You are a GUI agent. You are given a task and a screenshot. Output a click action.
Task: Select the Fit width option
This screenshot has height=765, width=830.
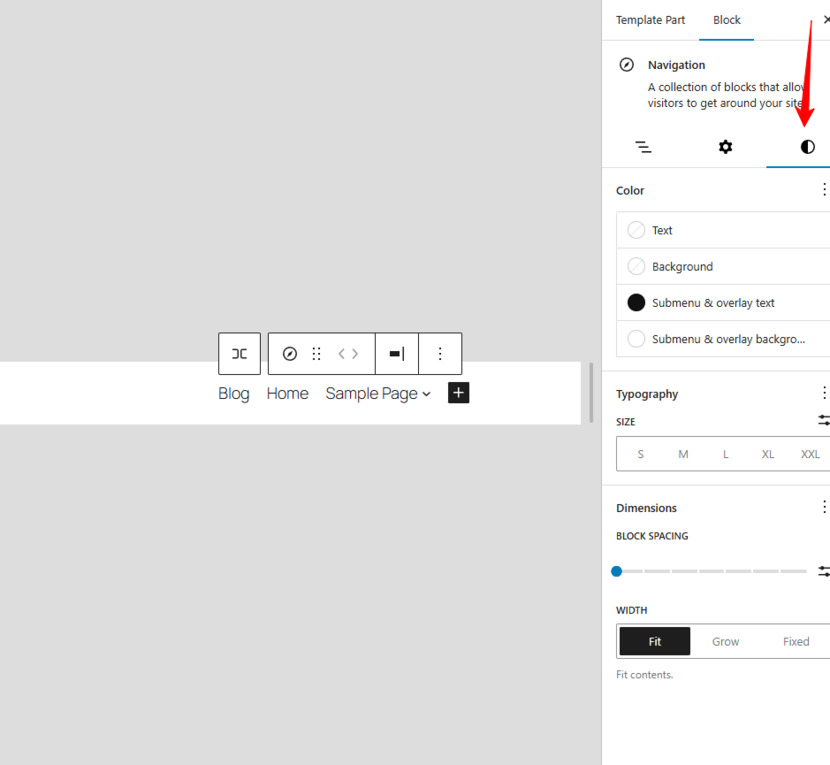pos(655,641)
